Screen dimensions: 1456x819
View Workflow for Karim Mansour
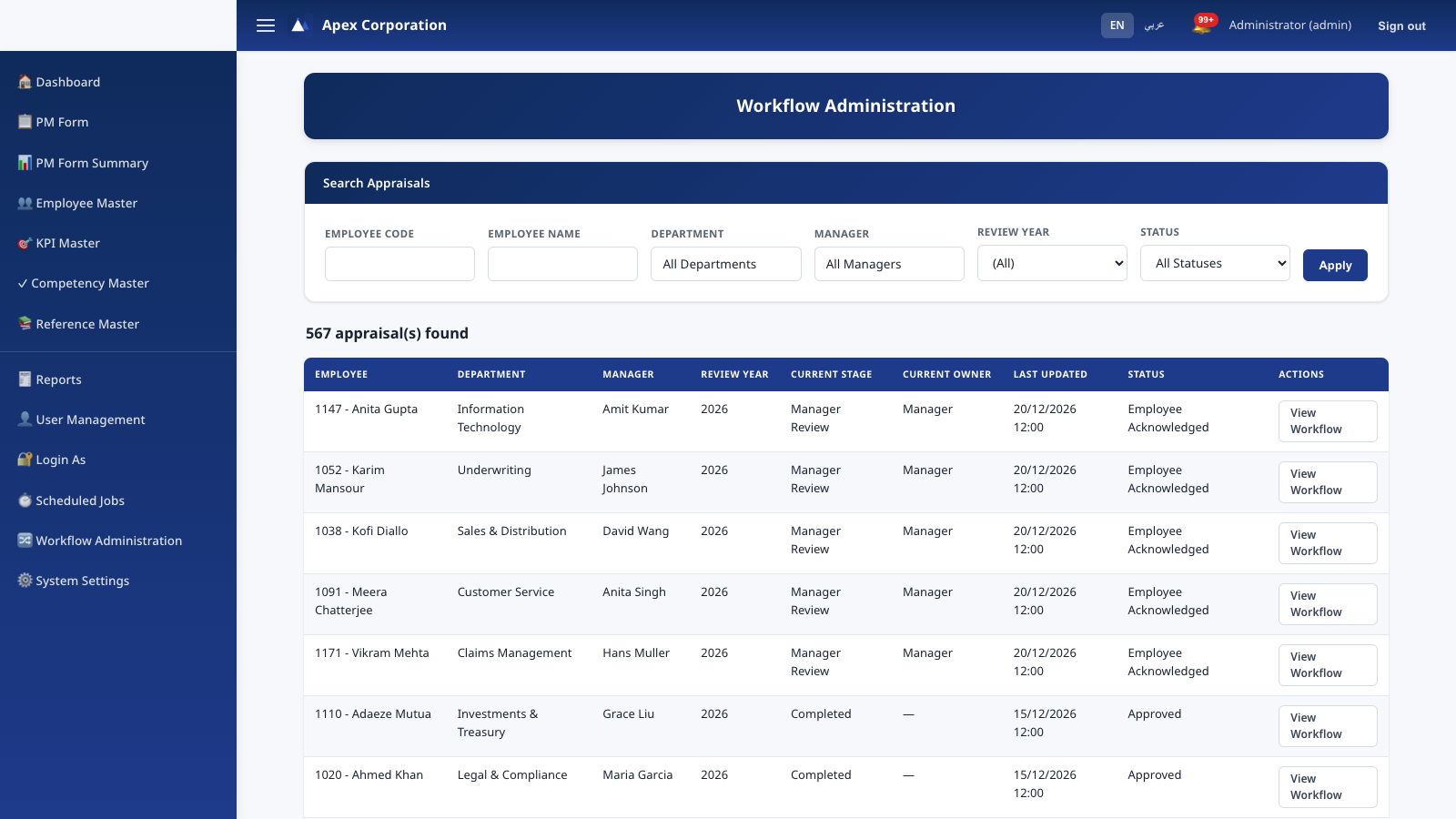coord(1328,482)
